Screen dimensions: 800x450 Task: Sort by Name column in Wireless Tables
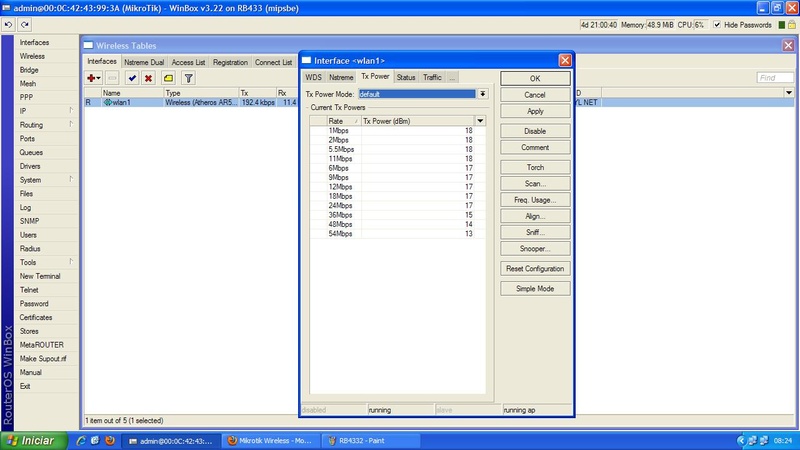click(x=132, y=93)
